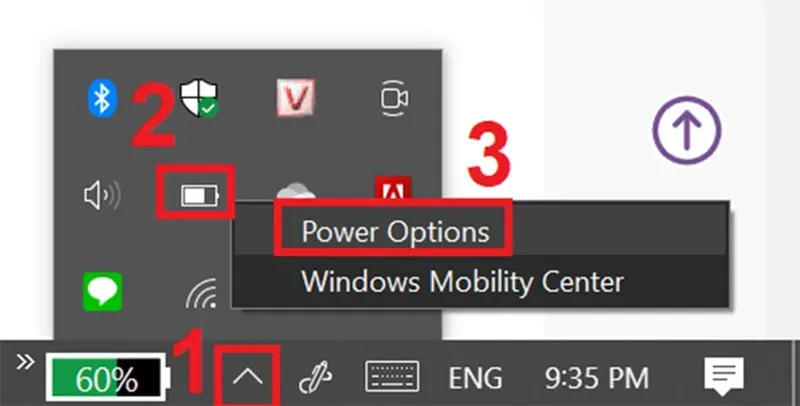Expand taskbar toolbar double chevron
The height and width of the screenshot is (406, 800).
point(25,362)
